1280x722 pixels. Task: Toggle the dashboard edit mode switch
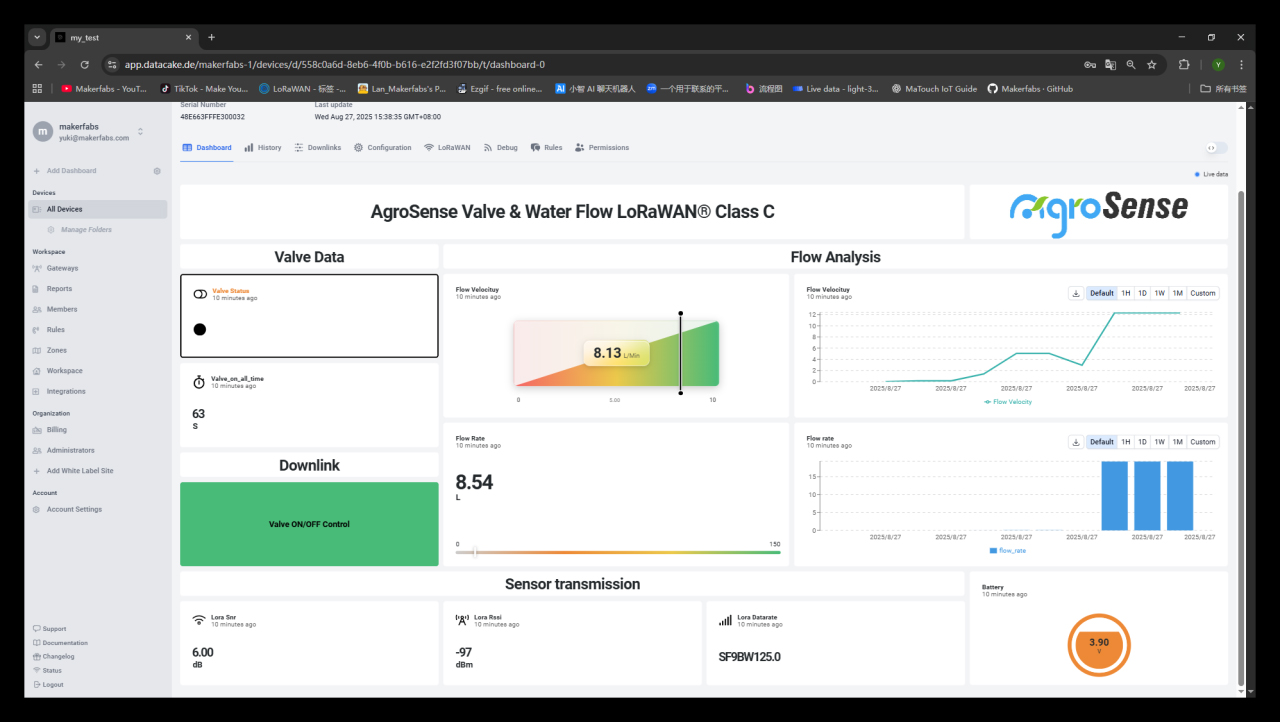[1216, 148]
